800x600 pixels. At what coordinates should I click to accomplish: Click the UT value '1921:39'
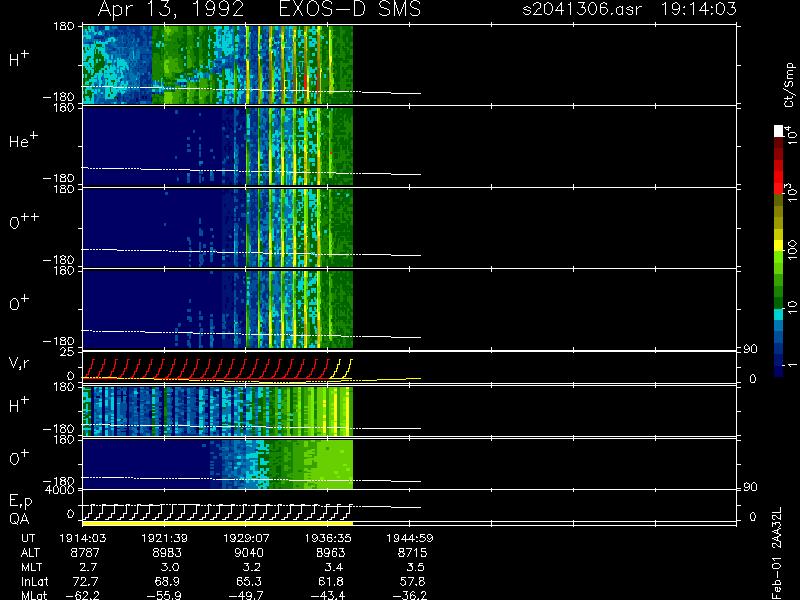[164, 538]
